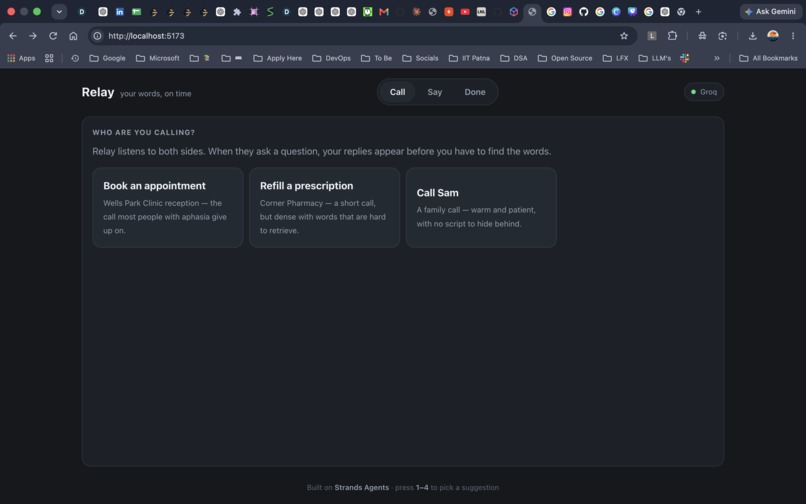Show browser downloads

pos(753,36)
